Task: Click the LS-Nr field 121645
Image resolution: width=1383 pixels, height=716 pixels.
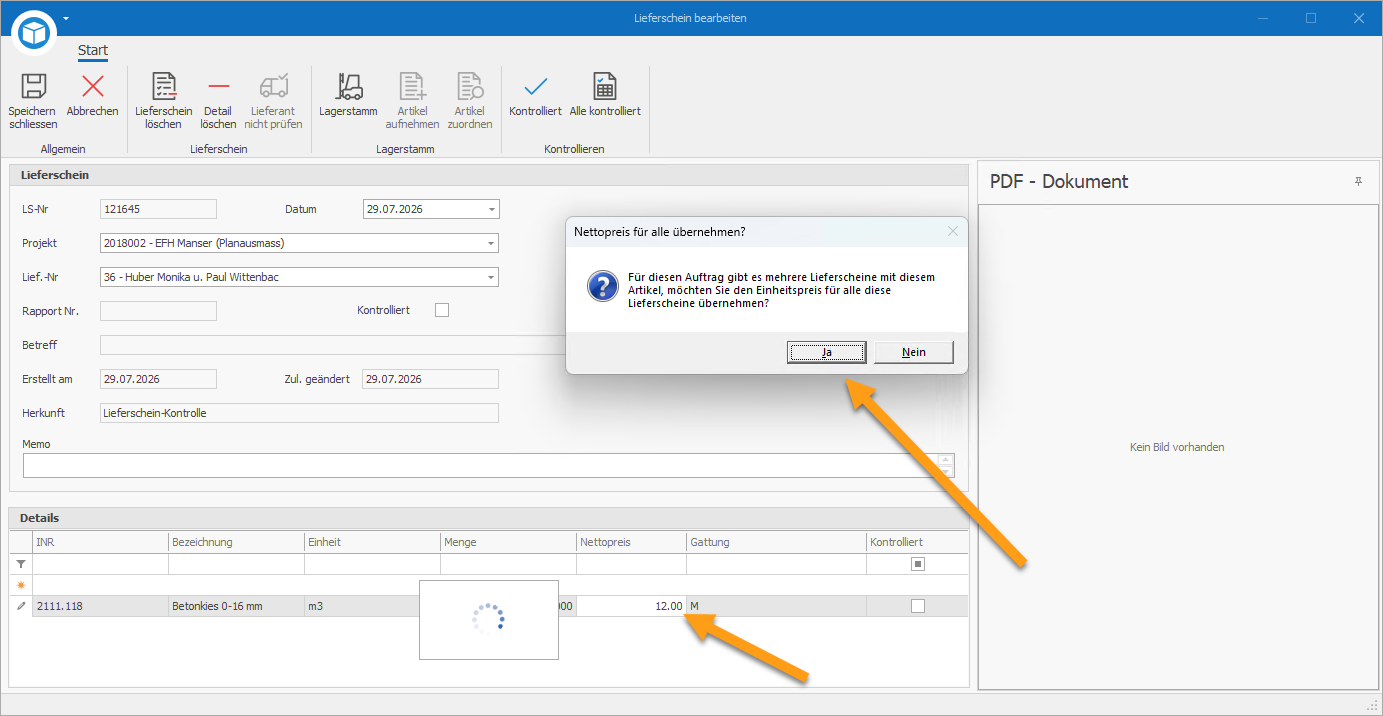Action: pyautogui.click(x=159, y=209)
